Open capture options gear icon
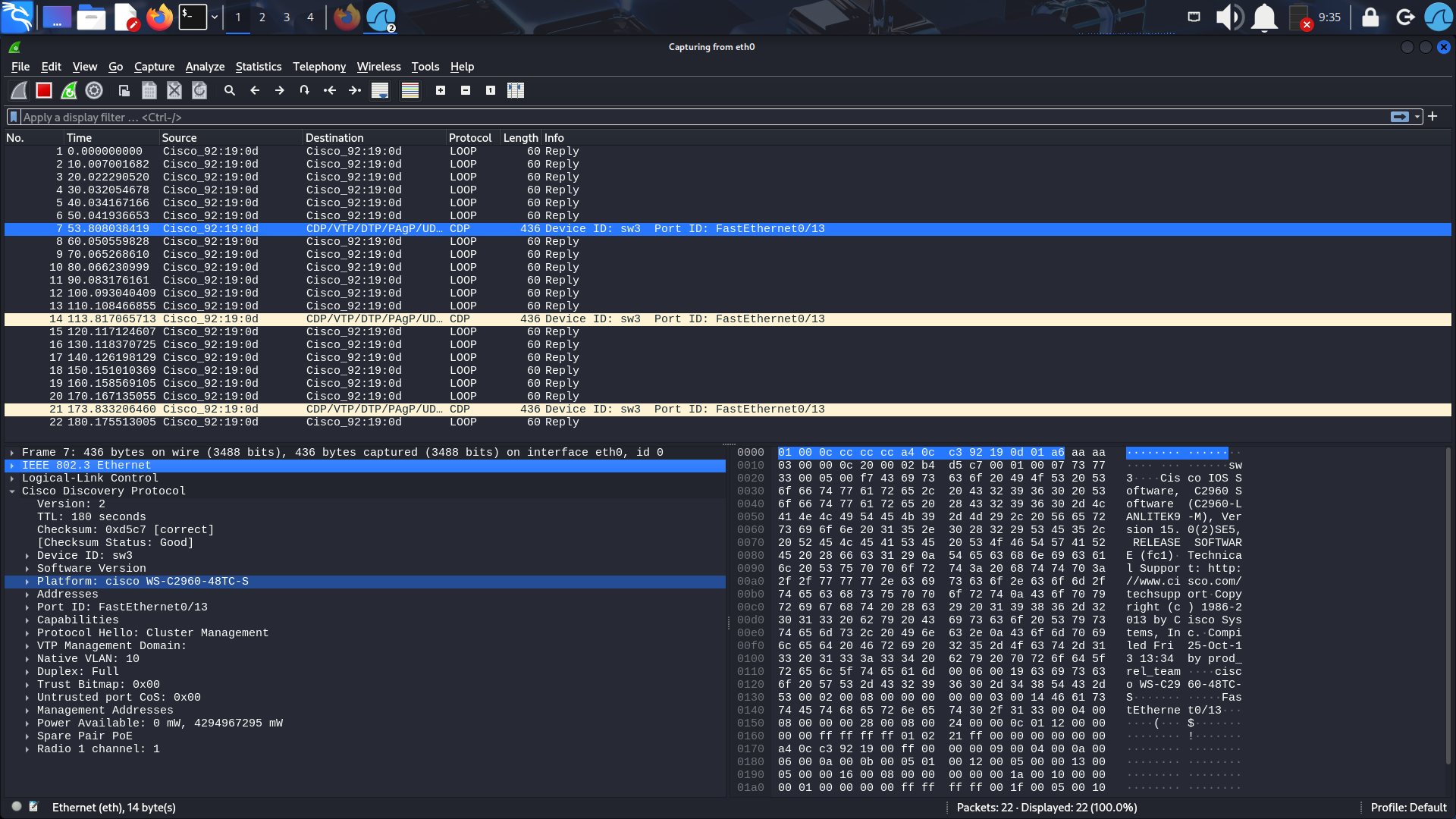 click(94, 90)
